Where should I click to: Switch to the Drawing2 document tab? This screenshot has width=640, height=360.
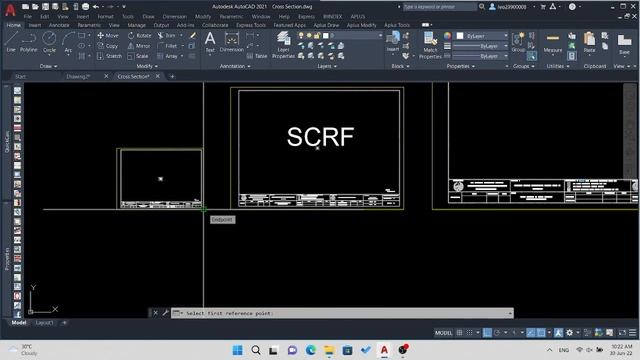click(78, 76)
